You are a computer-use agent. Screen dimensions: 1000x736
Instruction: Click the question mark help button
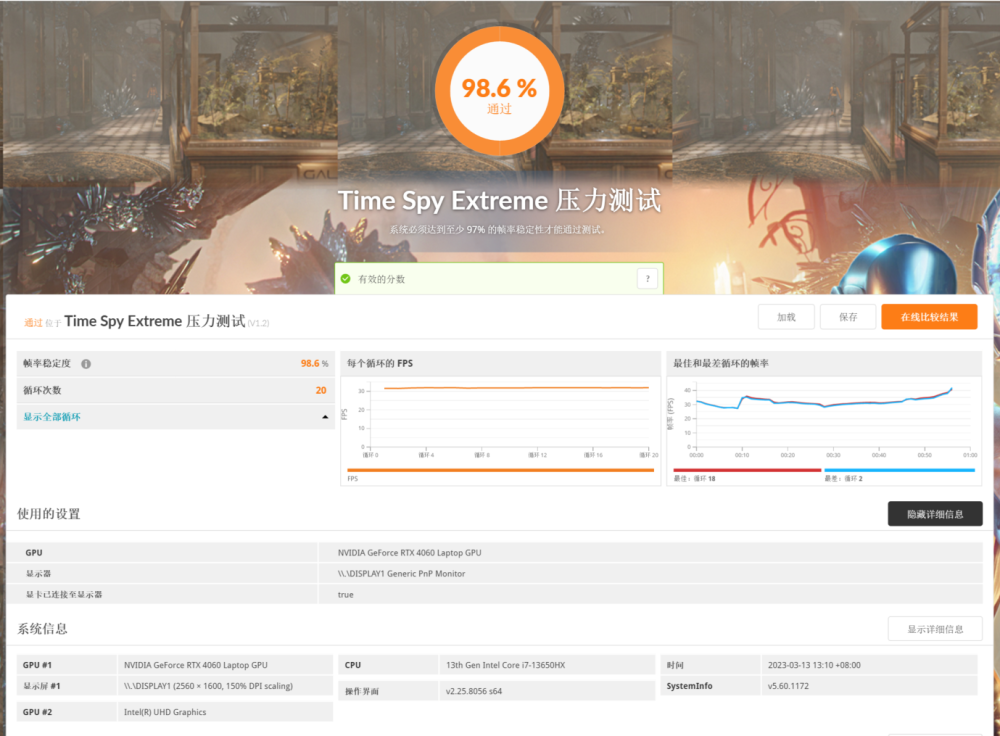(x=647, y=279)
